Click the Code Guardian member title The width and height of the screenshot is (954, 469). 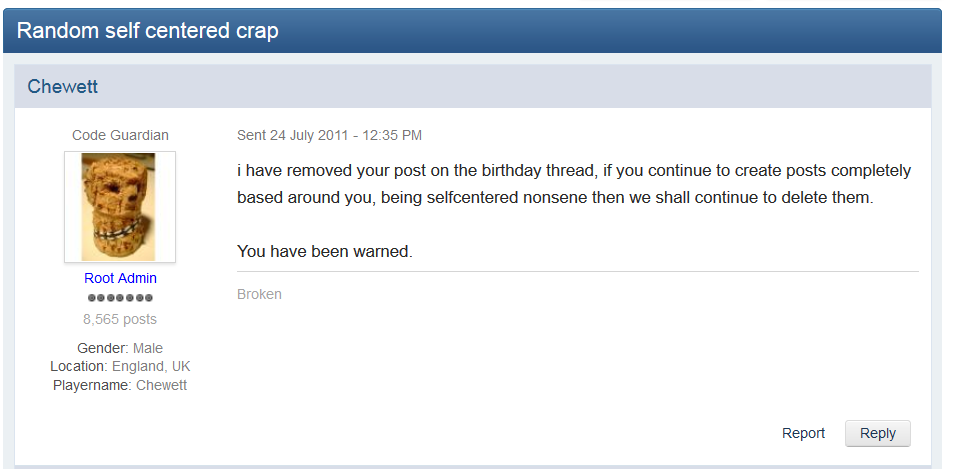coord(120,135)
